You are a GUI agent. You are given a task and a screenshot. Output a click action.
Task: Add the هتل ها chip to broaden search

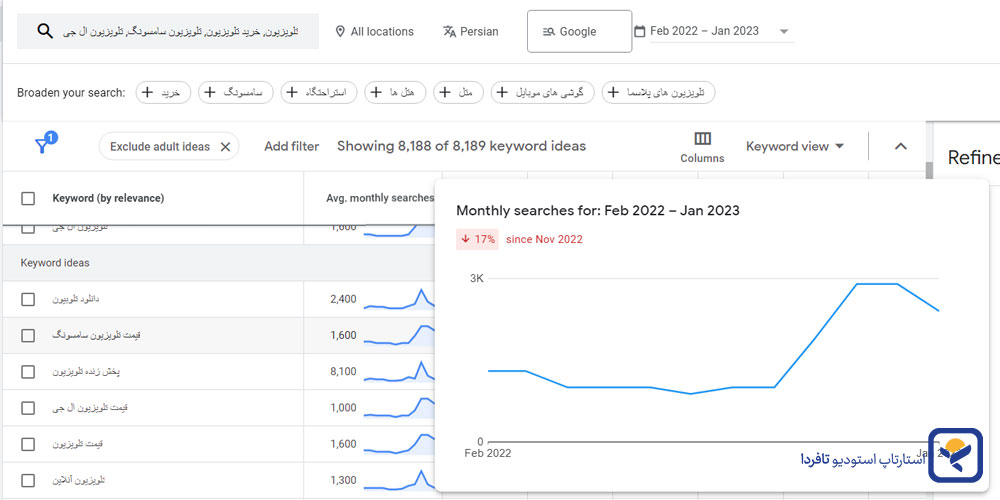tap(395, 92)
